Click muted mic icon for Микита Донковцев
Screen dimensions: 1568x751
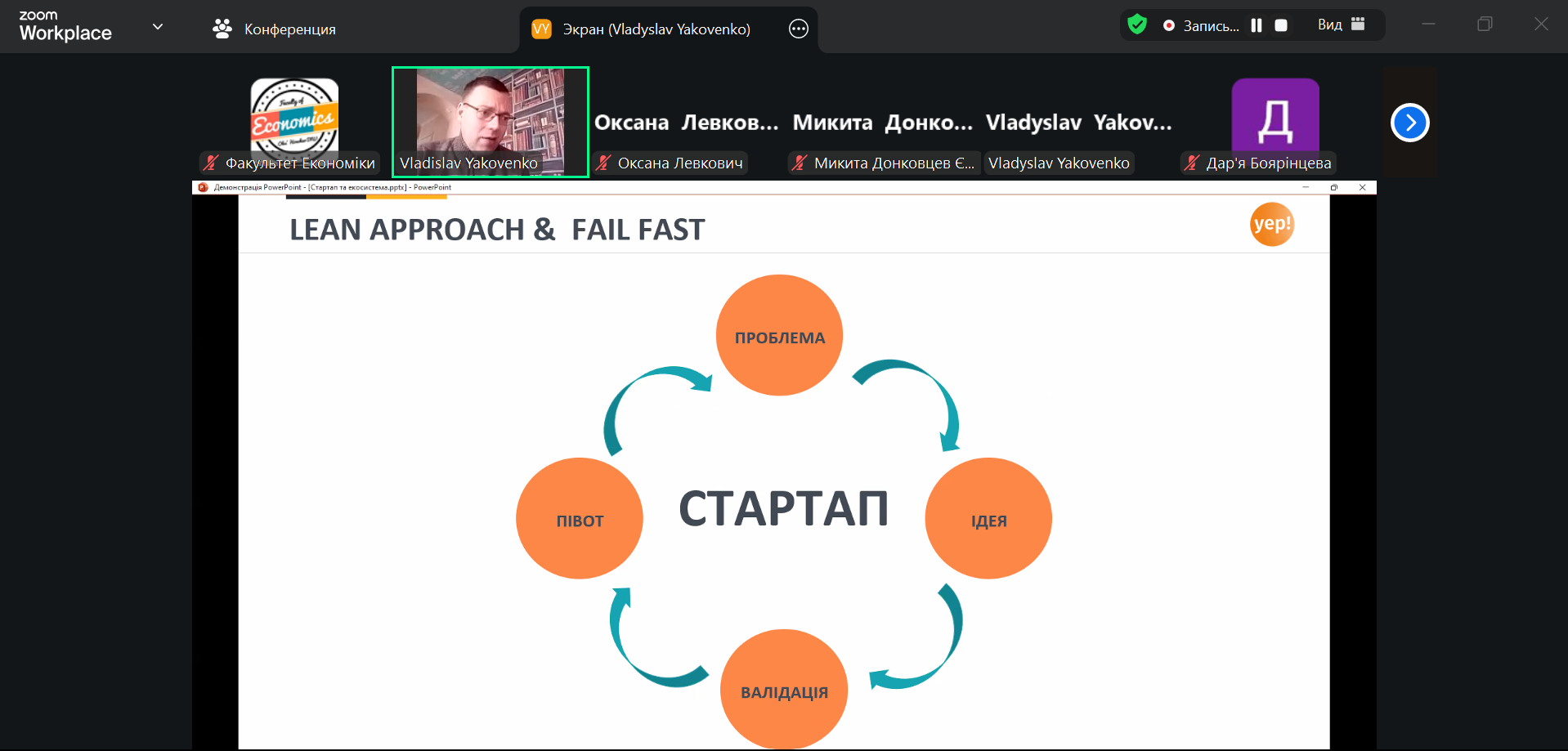(x=800, y=163)
